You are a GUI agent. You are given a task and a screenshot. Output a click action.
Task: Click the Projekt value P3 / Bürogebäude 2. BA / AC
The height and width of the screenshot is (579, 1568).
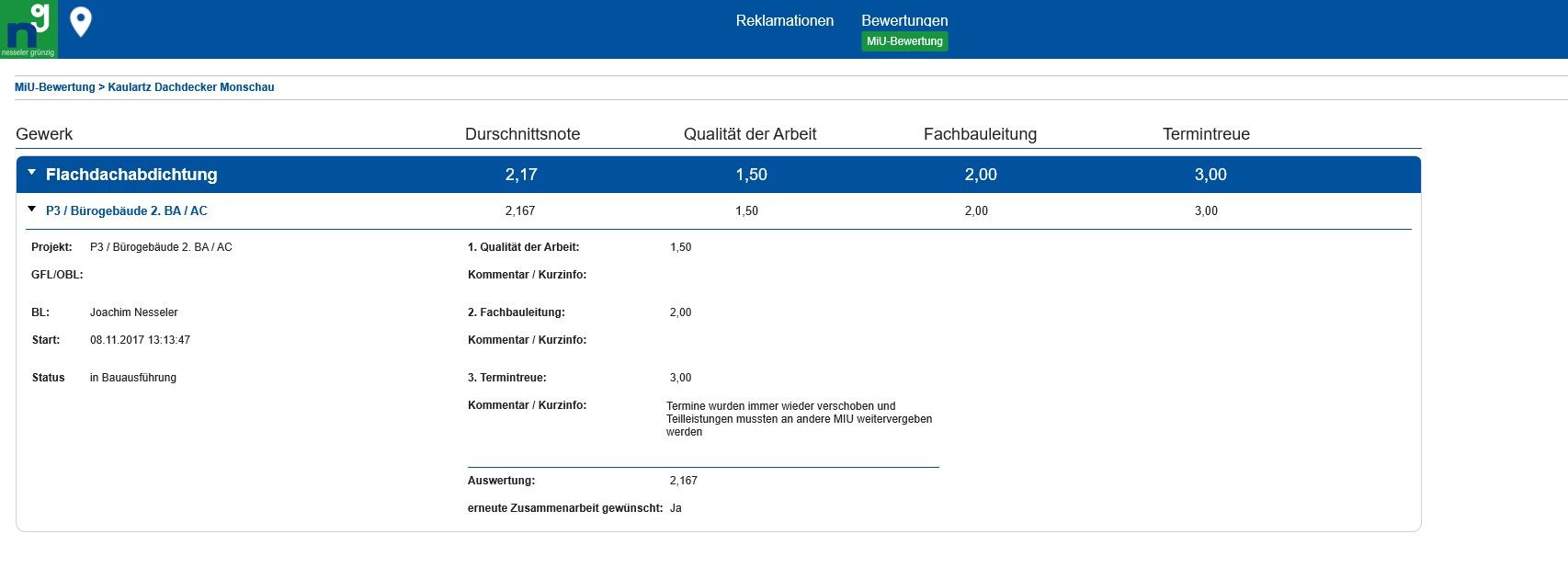161,247
